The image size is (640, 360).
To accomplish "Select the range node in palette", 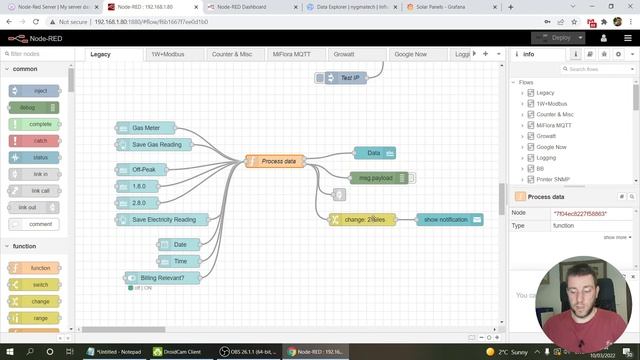I will coord(34,318).
